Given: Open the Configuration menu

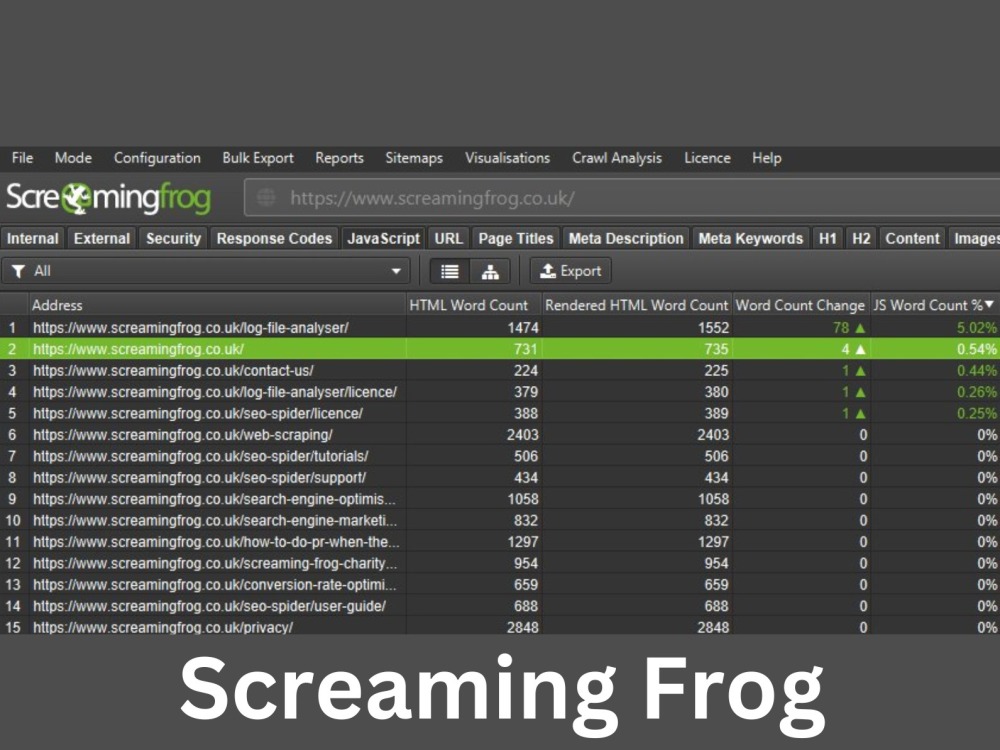Looking at the screenshot, I should tap(157, 158).
